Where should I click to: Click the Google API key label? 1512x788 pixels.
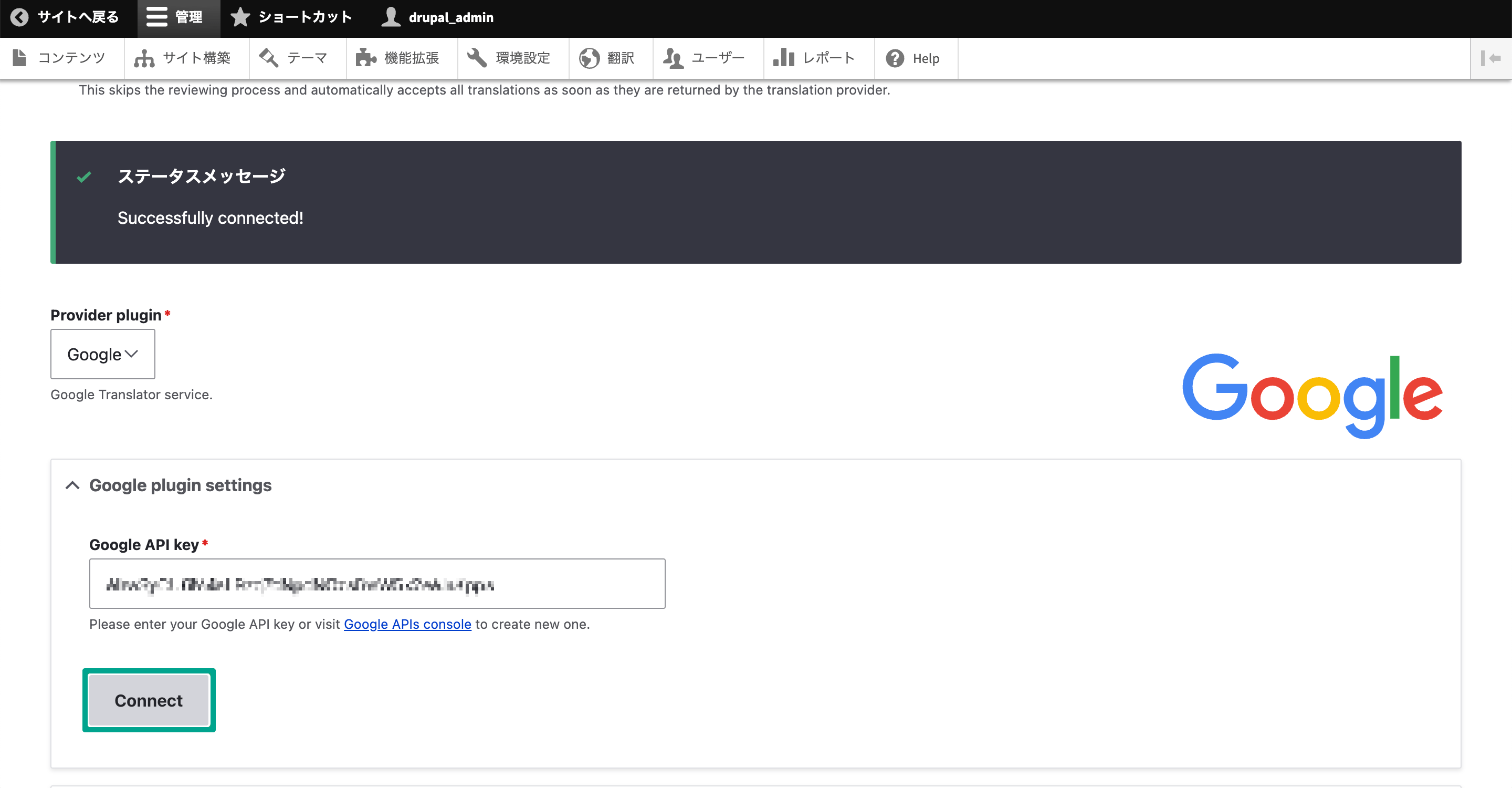[144, 545]
